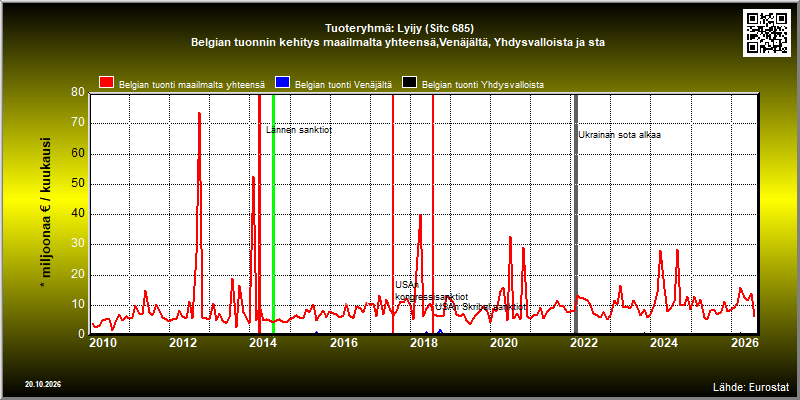Image resolution: width=800 pixels, height=400 pixels.
Task: Click the 'USAn kongressisanktiot' annotation
Action: point(432,291)
